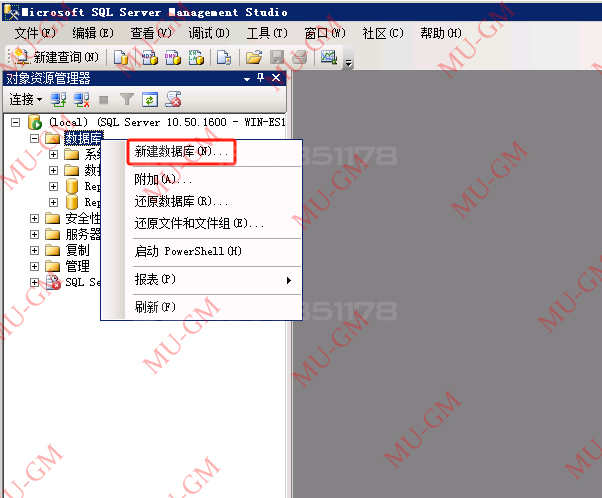The width and height of the screenshot is (602, 498).
Task: Choose 附加(A)... from context menu
Action: coord(163,179)
